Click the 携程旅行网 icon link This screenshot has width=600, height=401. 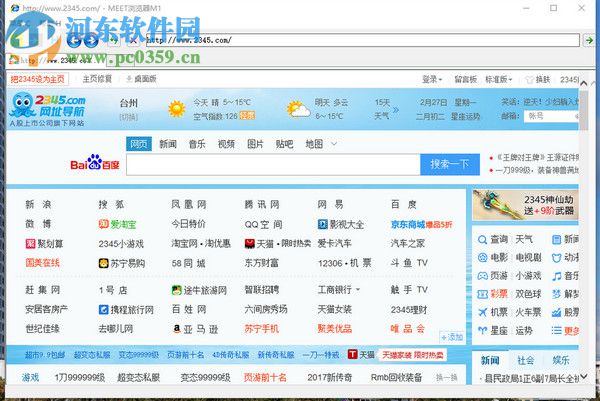coord(103,310)
